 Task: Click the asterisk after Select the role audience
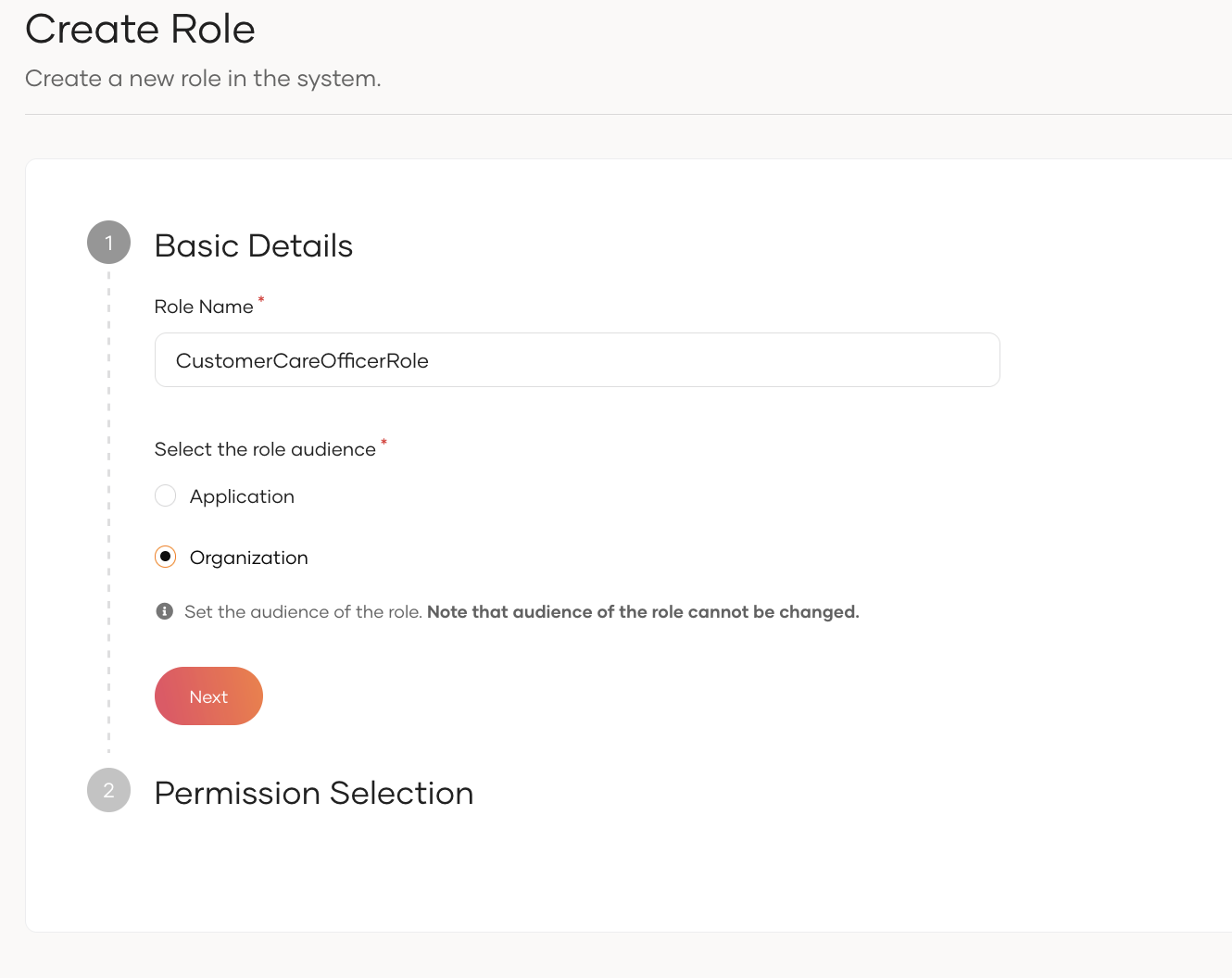coord(383,443)
